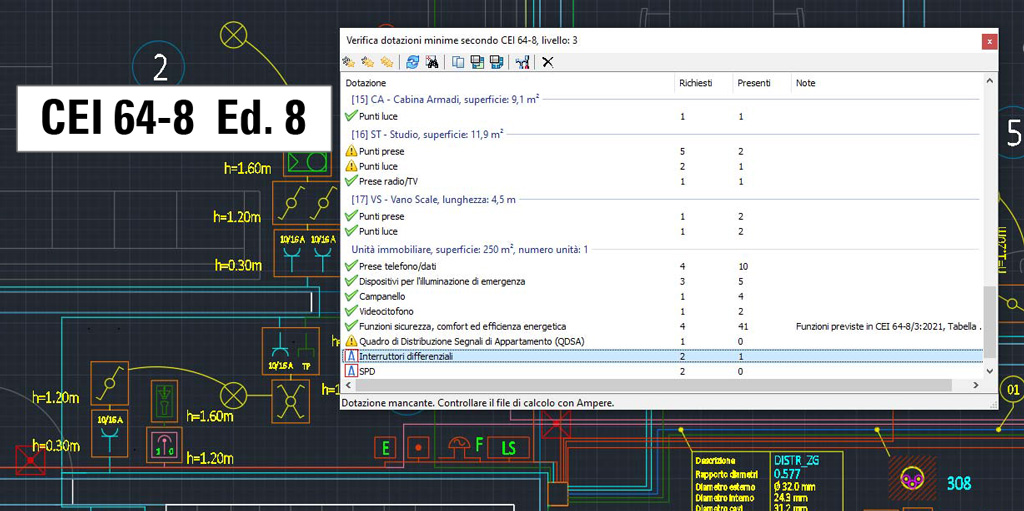Click the 01 circled marker in drawing

point(1013,391)
